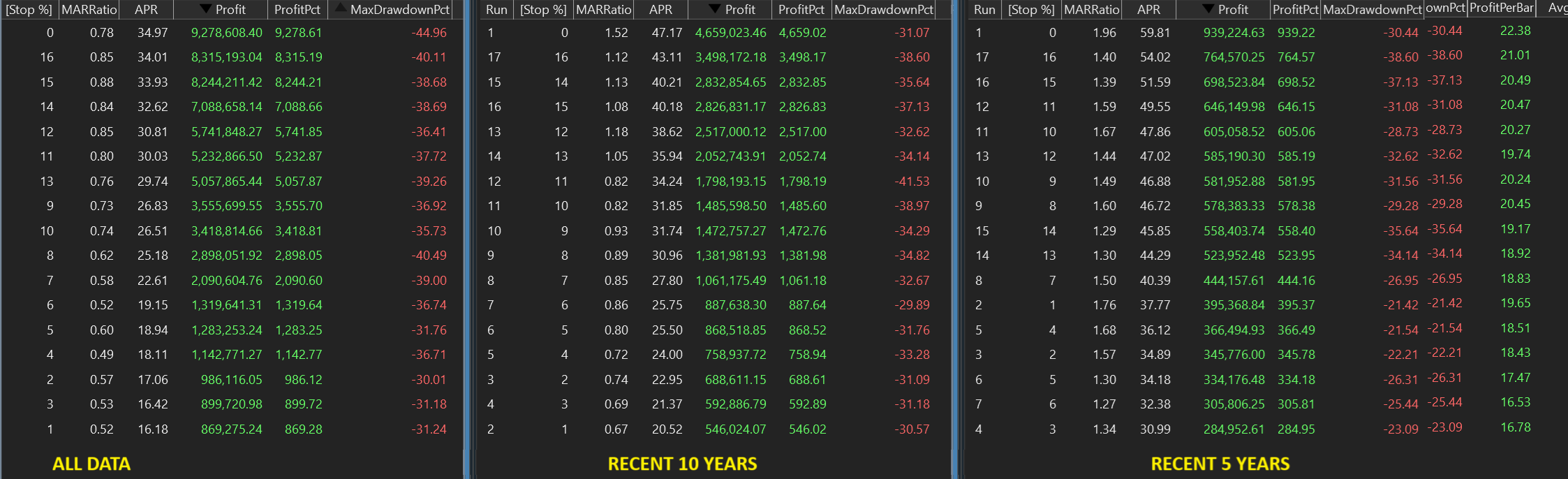Click the -44.96 max drawdown cell
Viewport: 1568px width, 479px height.
pyautogui.click(x=429, y=33)
